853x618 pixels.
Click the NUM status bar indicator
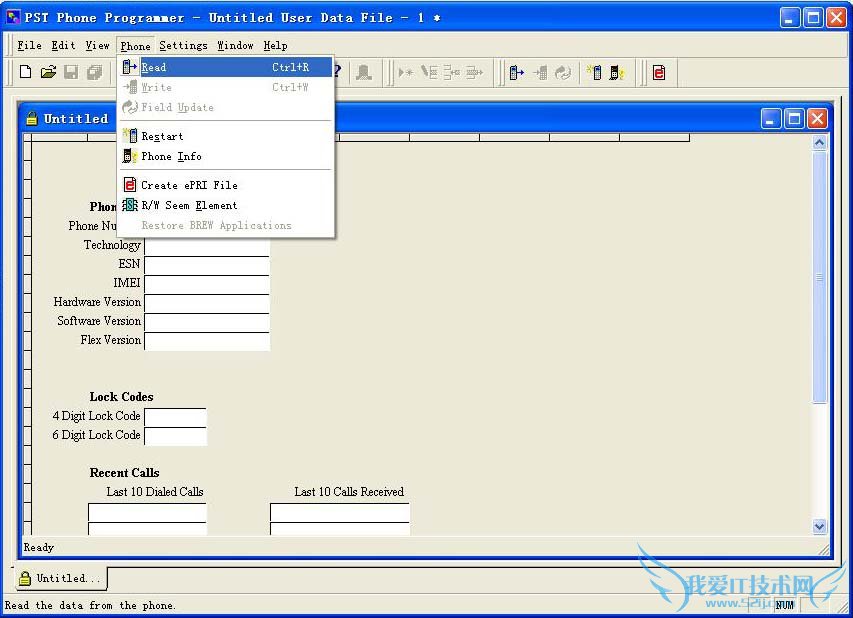(x=784, y=604)
